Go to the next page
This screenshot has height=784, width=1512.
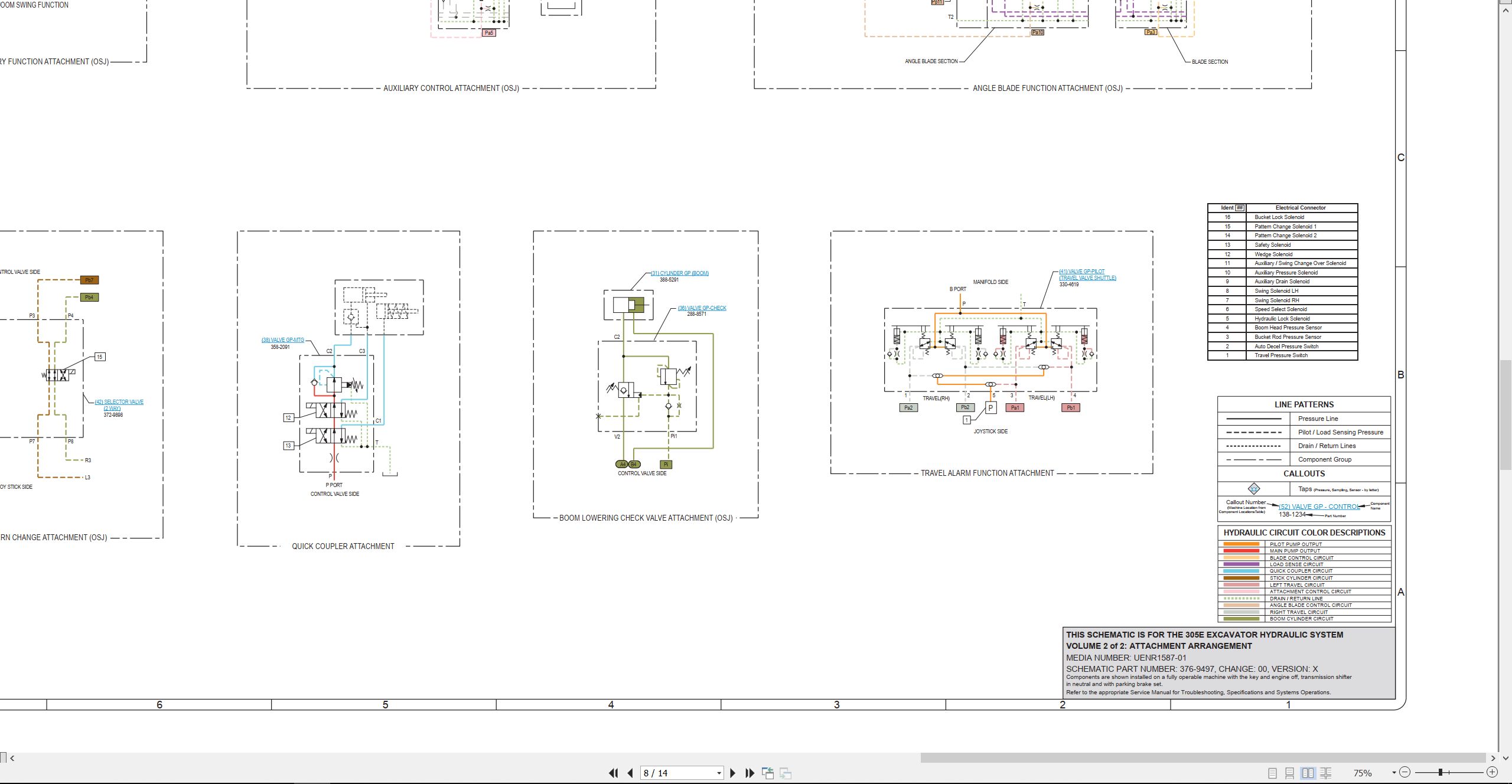pos(733,773)
